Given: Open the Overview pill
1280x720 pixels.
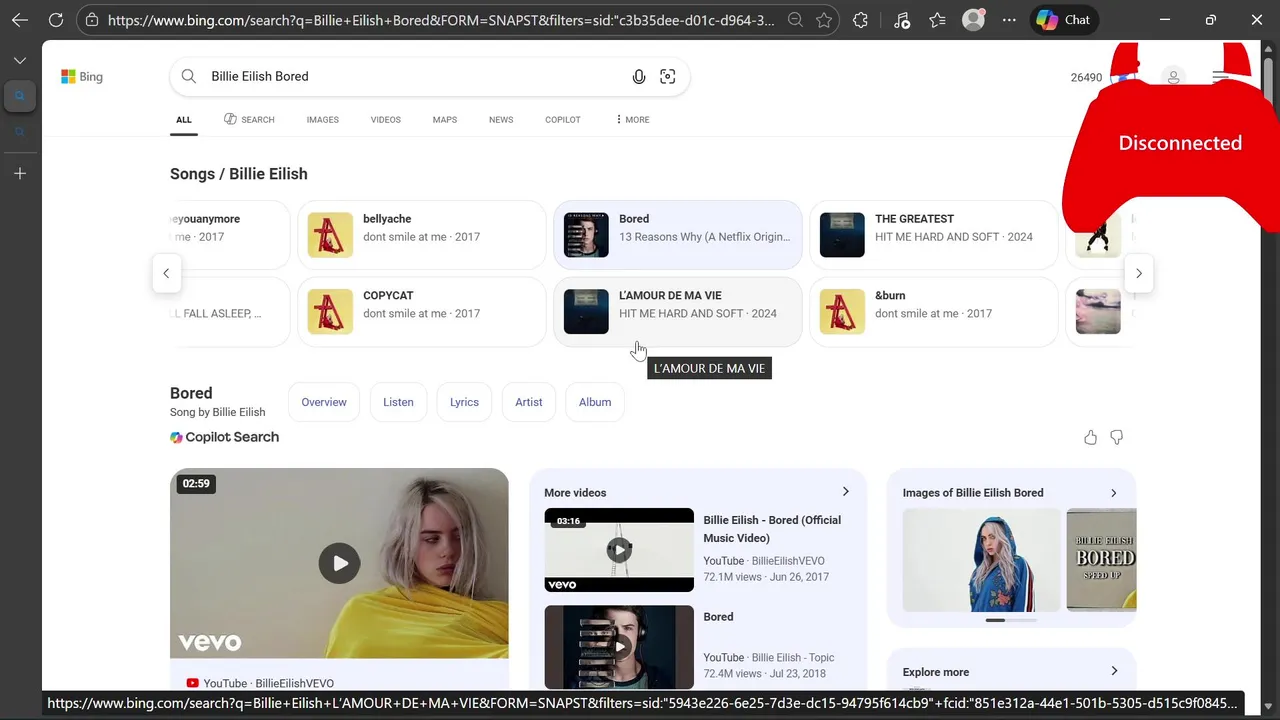Looking at the screenshot, I should pos(324,402).
